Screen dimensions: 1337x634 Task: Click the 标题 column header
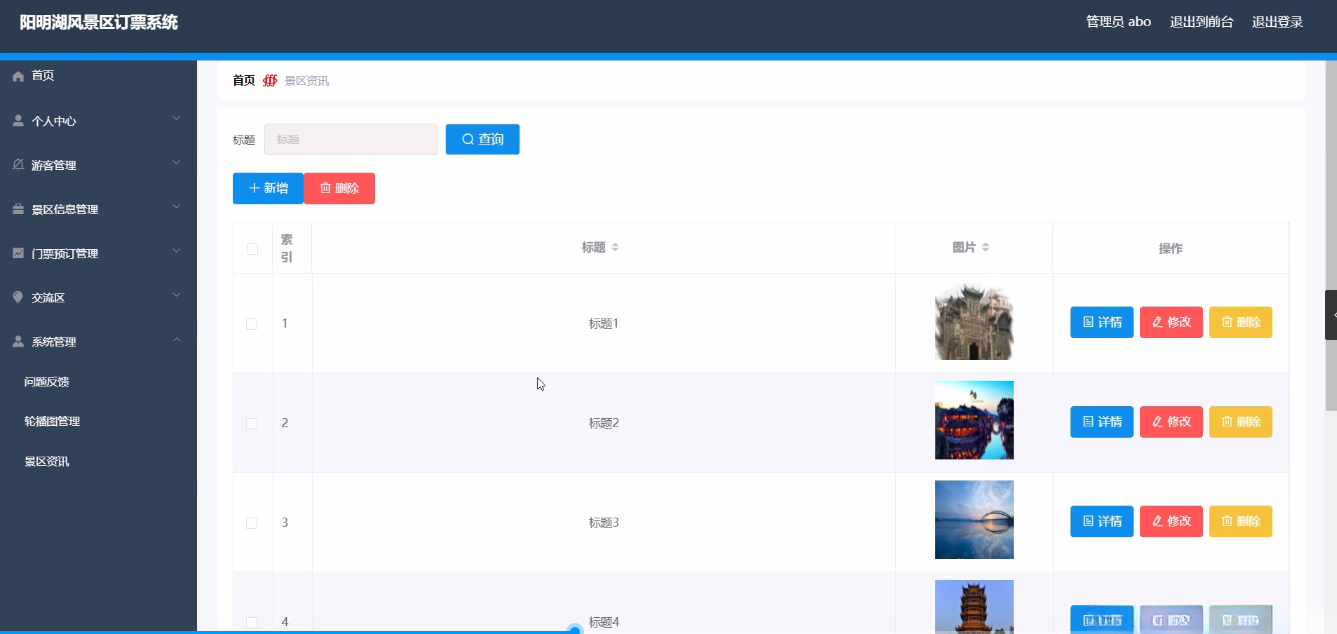point(603,247)
